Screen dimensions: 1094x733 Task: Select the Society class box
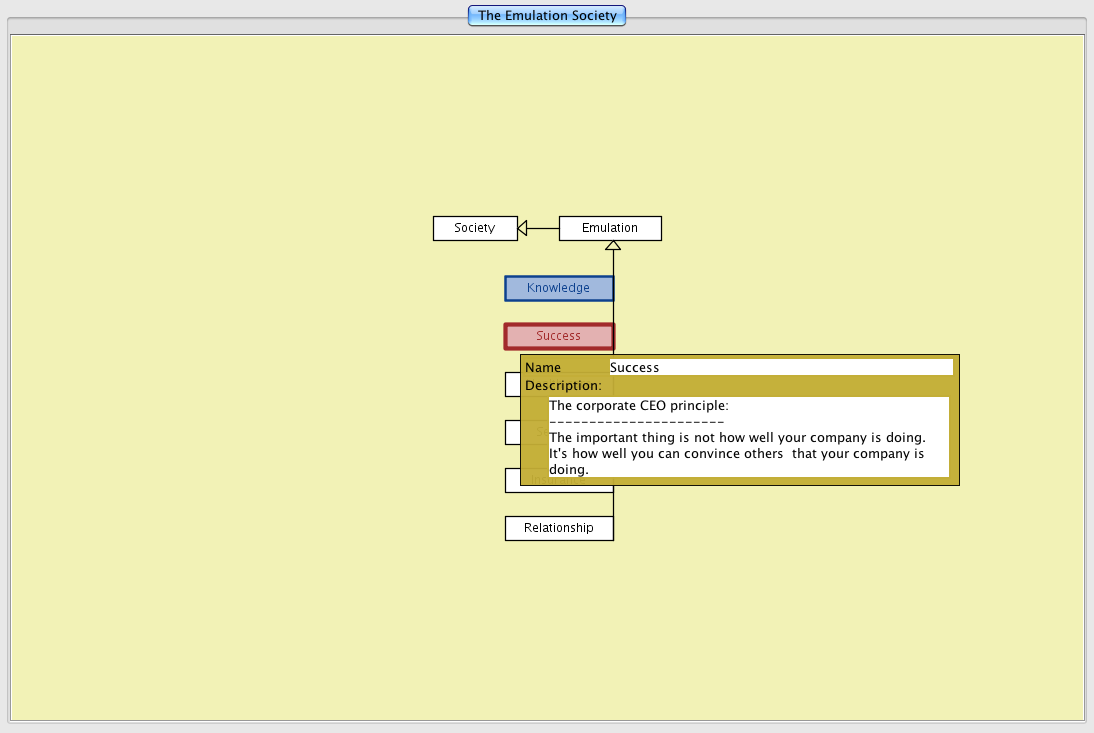click(x=475, y=228)
